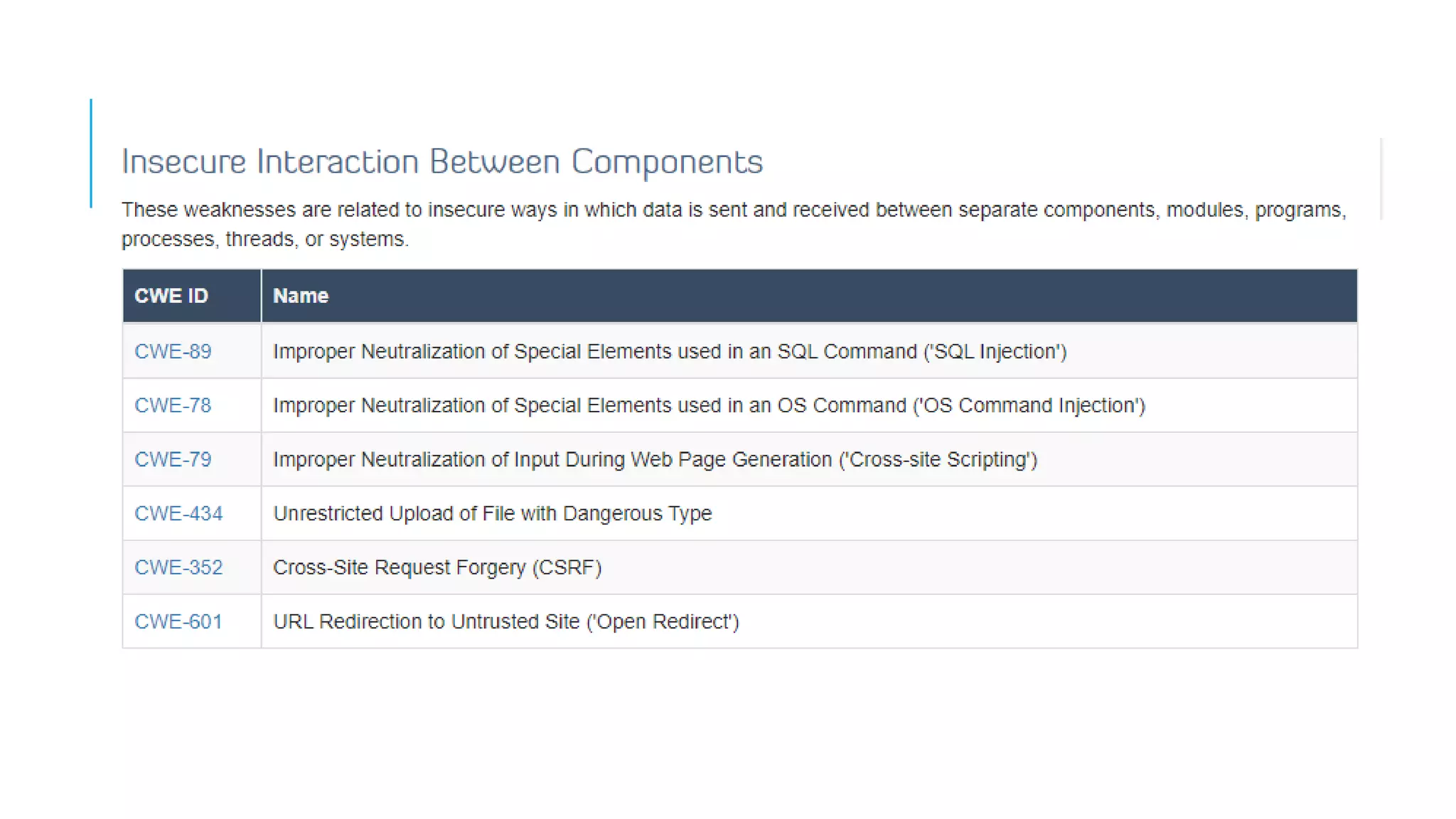Open the CWE-89 link
The width and height of the screenshot is (1456, 819).
[x=173, y=351]
